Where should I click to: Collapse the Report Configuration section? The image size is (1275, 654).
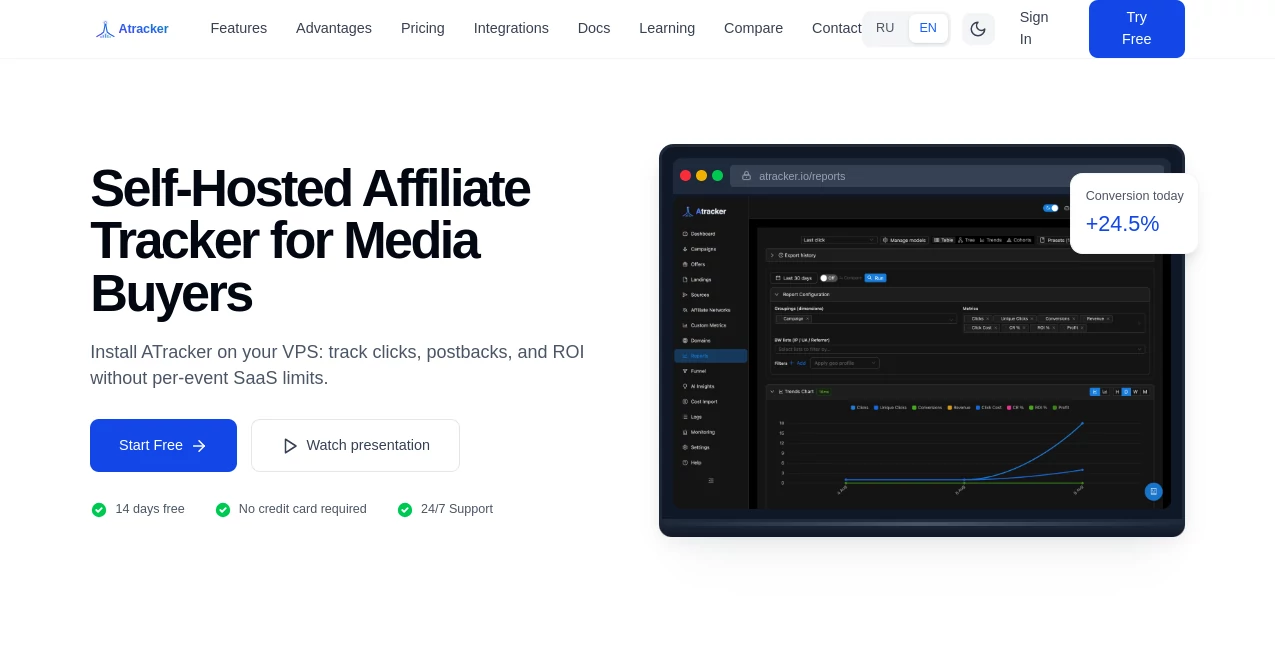pos(960,294)
